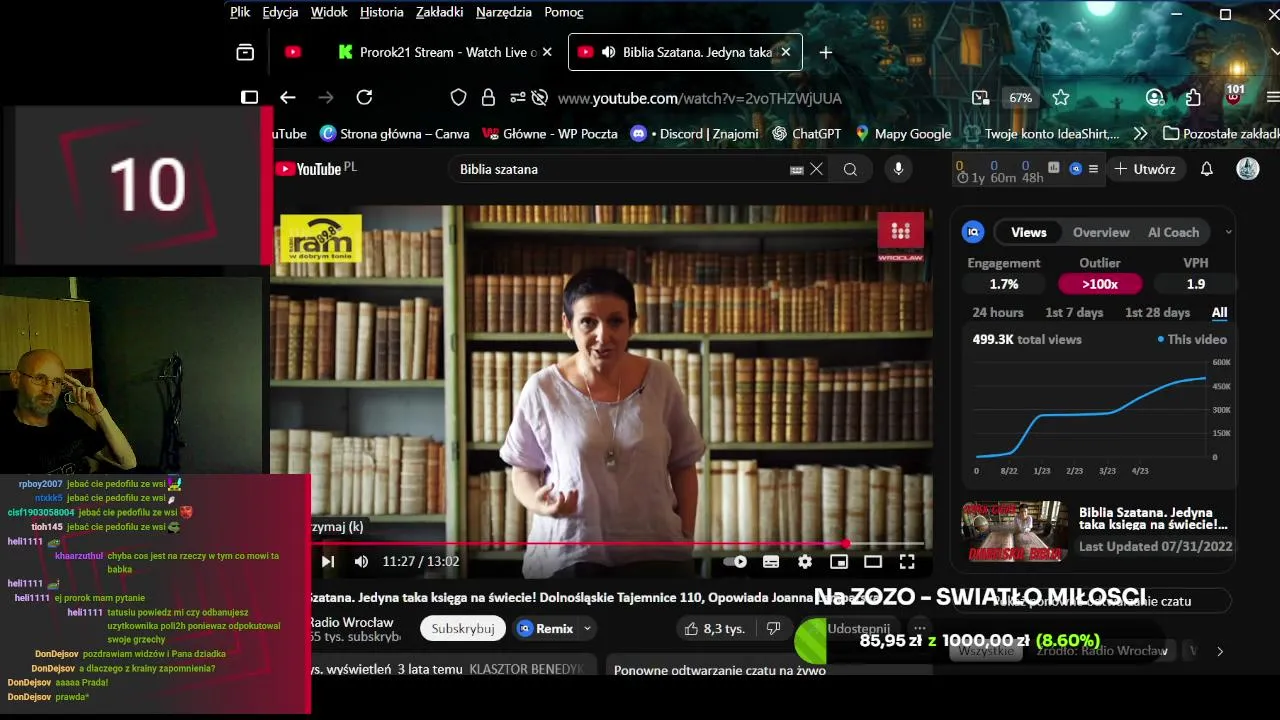Open the YouTube account avatar menu

click(x=1248, y=169)
